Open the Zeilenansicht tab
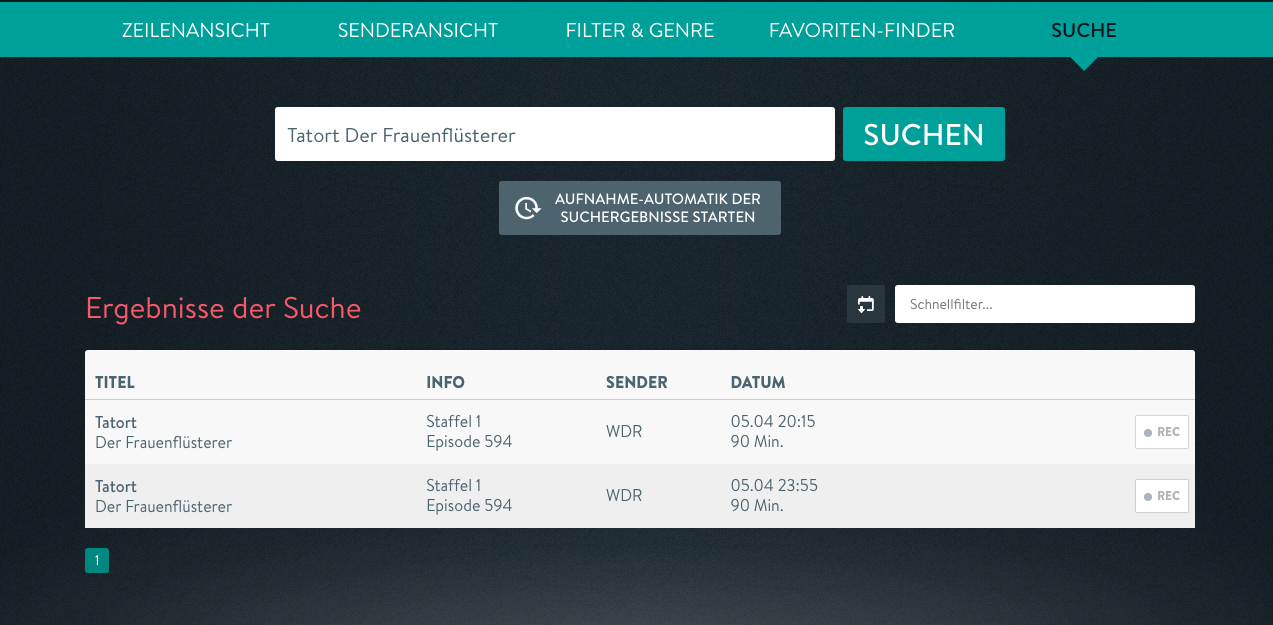Viewport: 1273px width, 625px height. point(196,30)
